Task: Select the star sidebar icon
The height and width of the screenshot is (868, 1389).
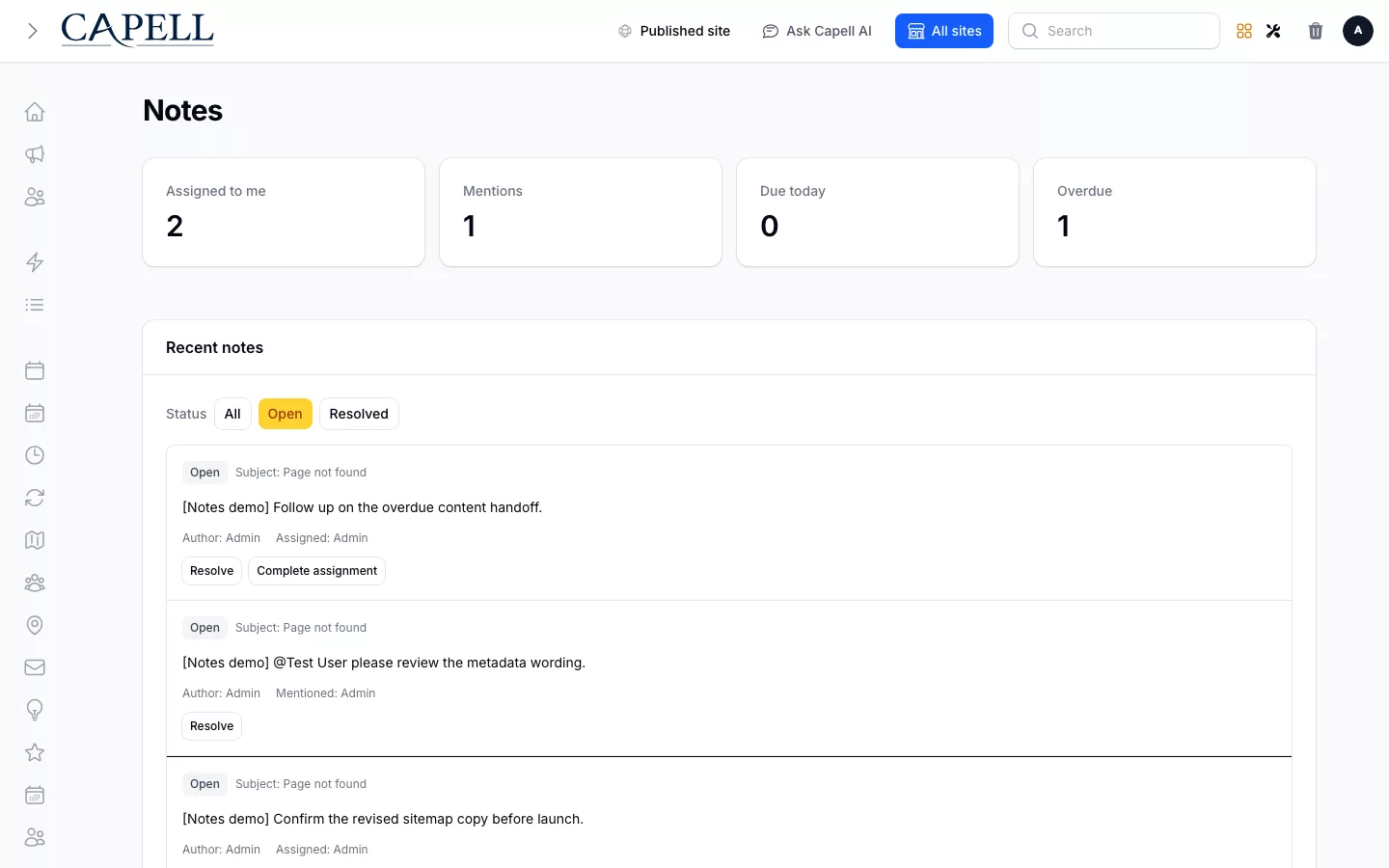Action: click(35, 752)
